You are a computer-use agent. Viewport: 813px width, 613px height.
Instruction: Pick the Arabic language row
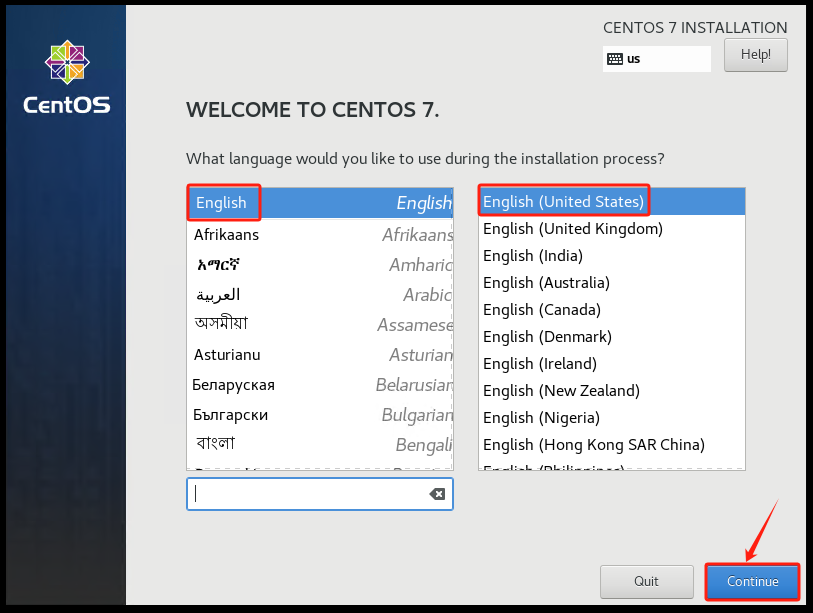point(320,295)
